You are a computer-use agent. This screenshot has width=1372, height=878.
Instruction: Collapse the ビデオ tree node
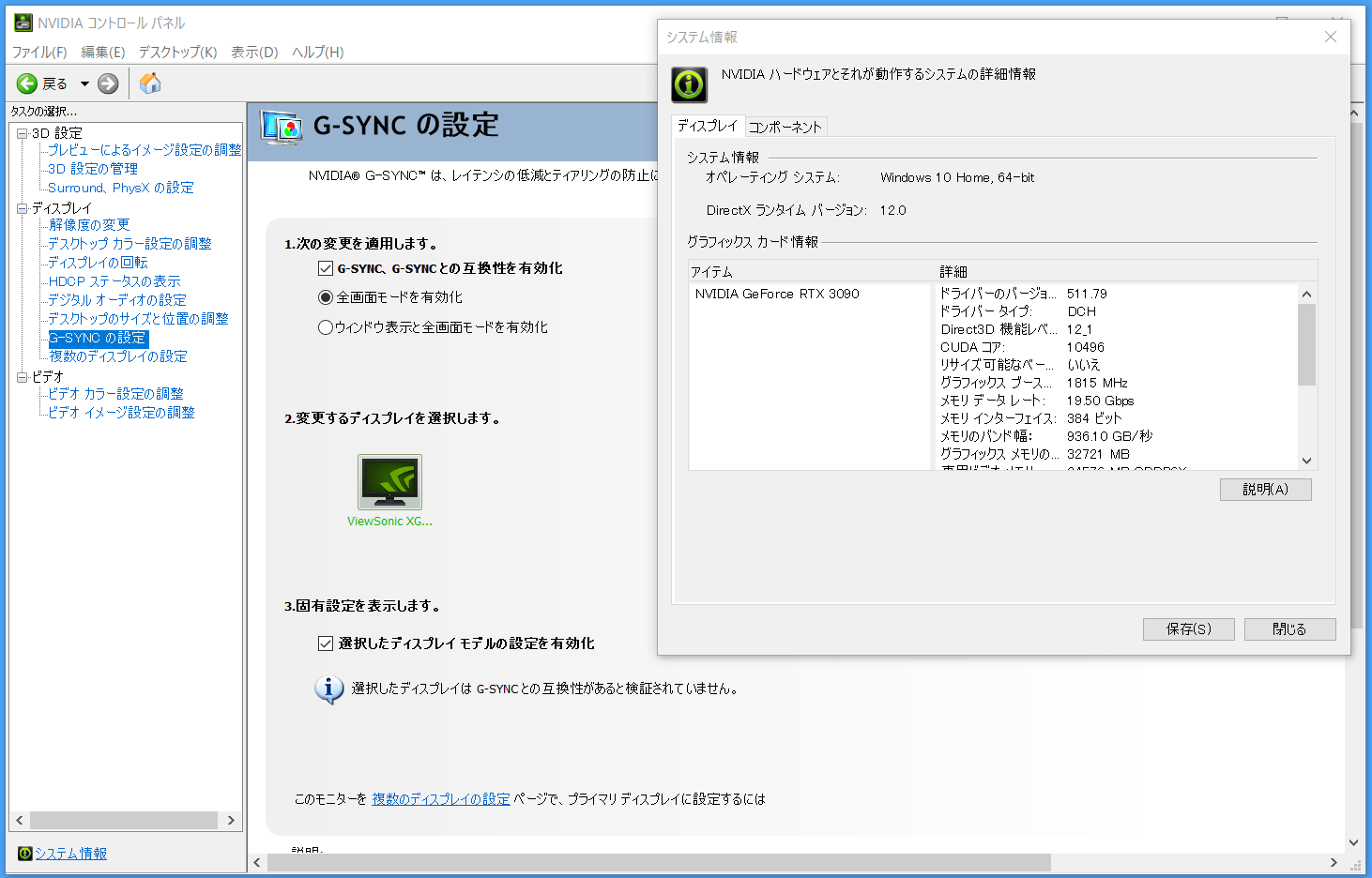tap(23, 377)
